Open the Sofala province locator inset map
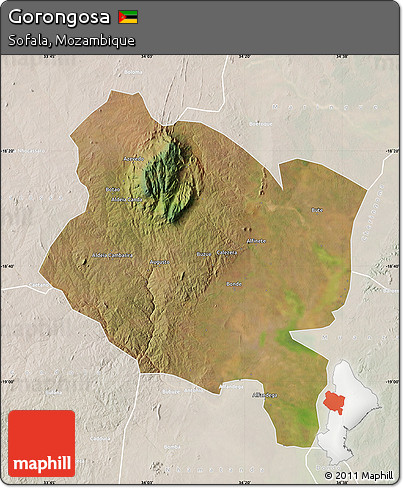Image resolution: width=403 pixels, height=488 pixels. 348,412
